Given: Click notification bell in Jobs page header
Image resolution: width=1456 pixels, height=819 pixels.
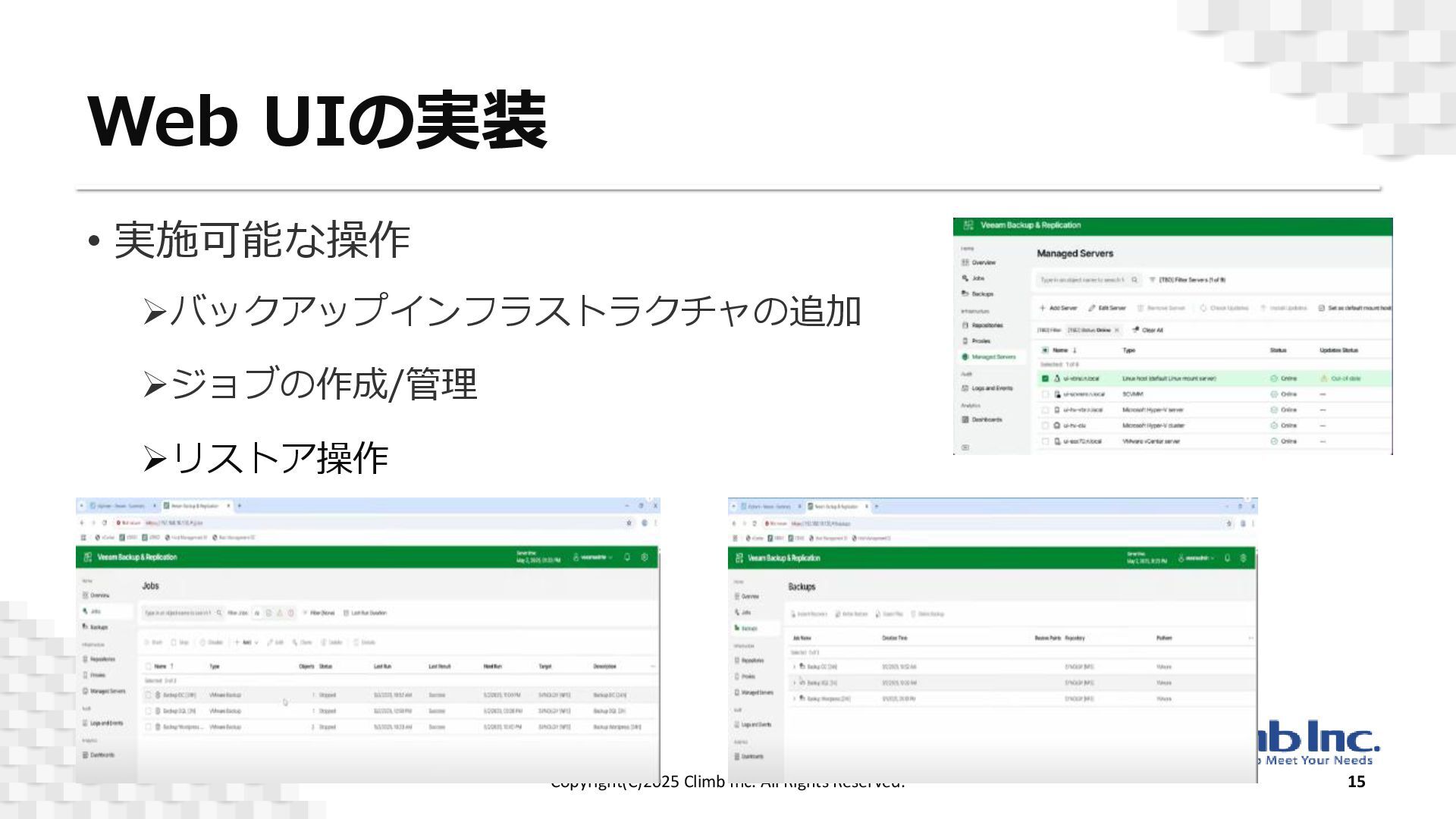Looking at the screenshot, I should (x=627, y=557).
